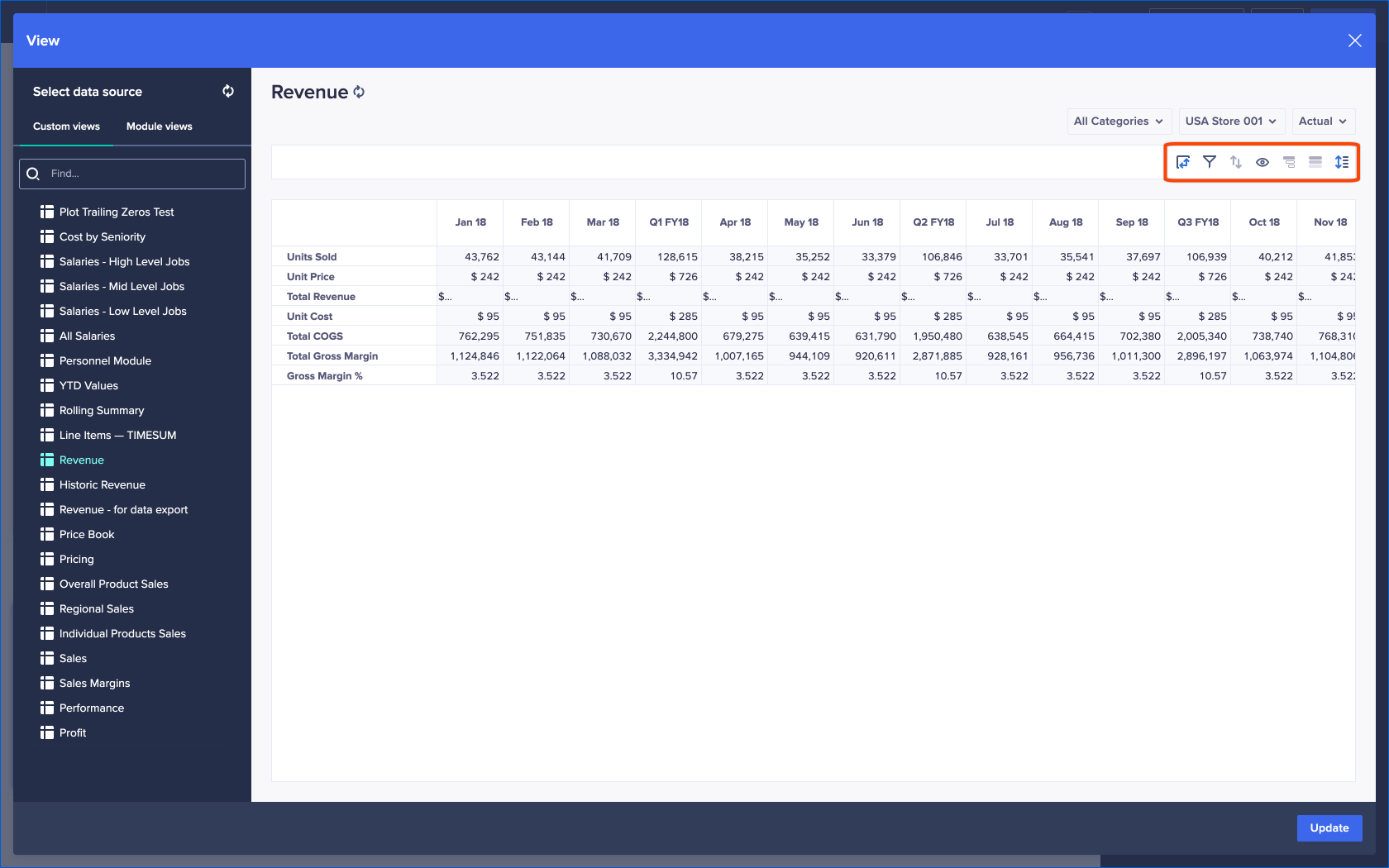Screen dimensions: 1389x868
Task: Click the sort icon in the grid toolbar
Action: tap(1235, 162)
